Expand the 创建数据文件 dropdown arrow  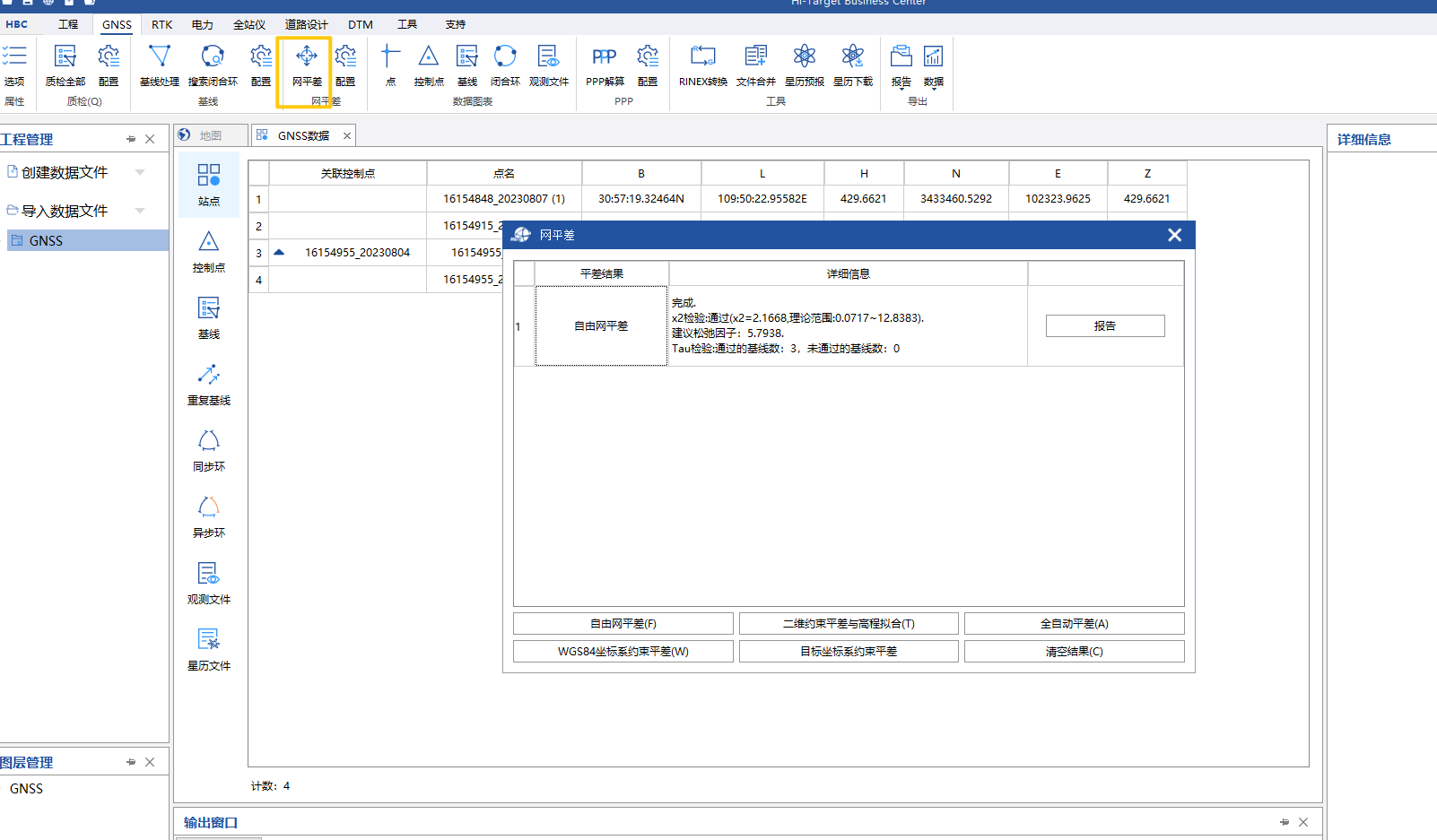click(x=140, y=172)
